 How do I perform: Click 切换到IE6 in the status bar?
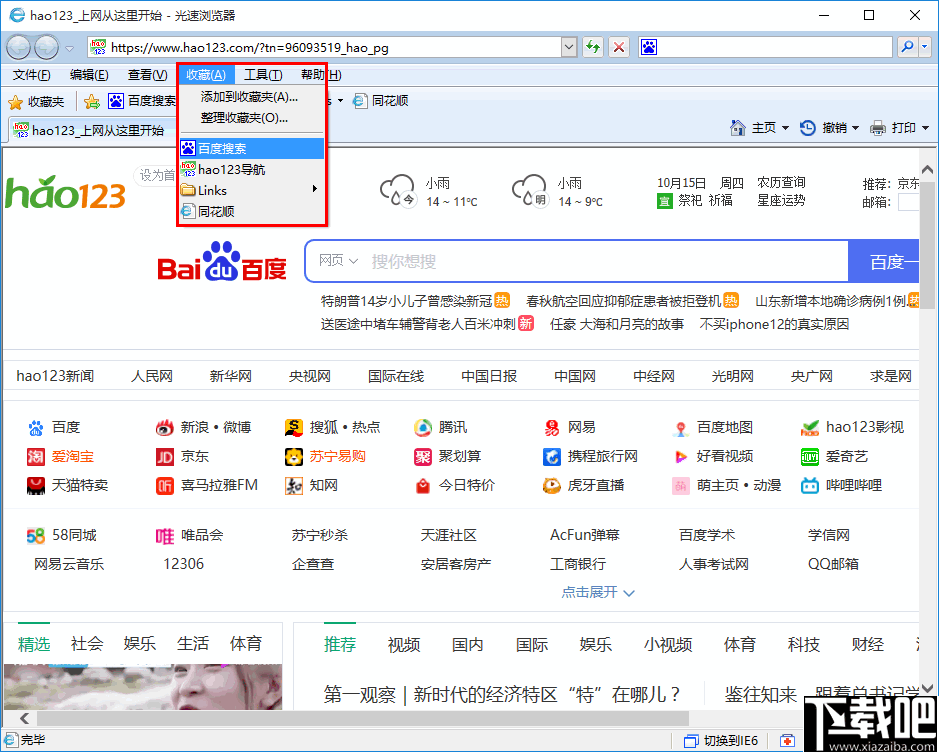722,741
